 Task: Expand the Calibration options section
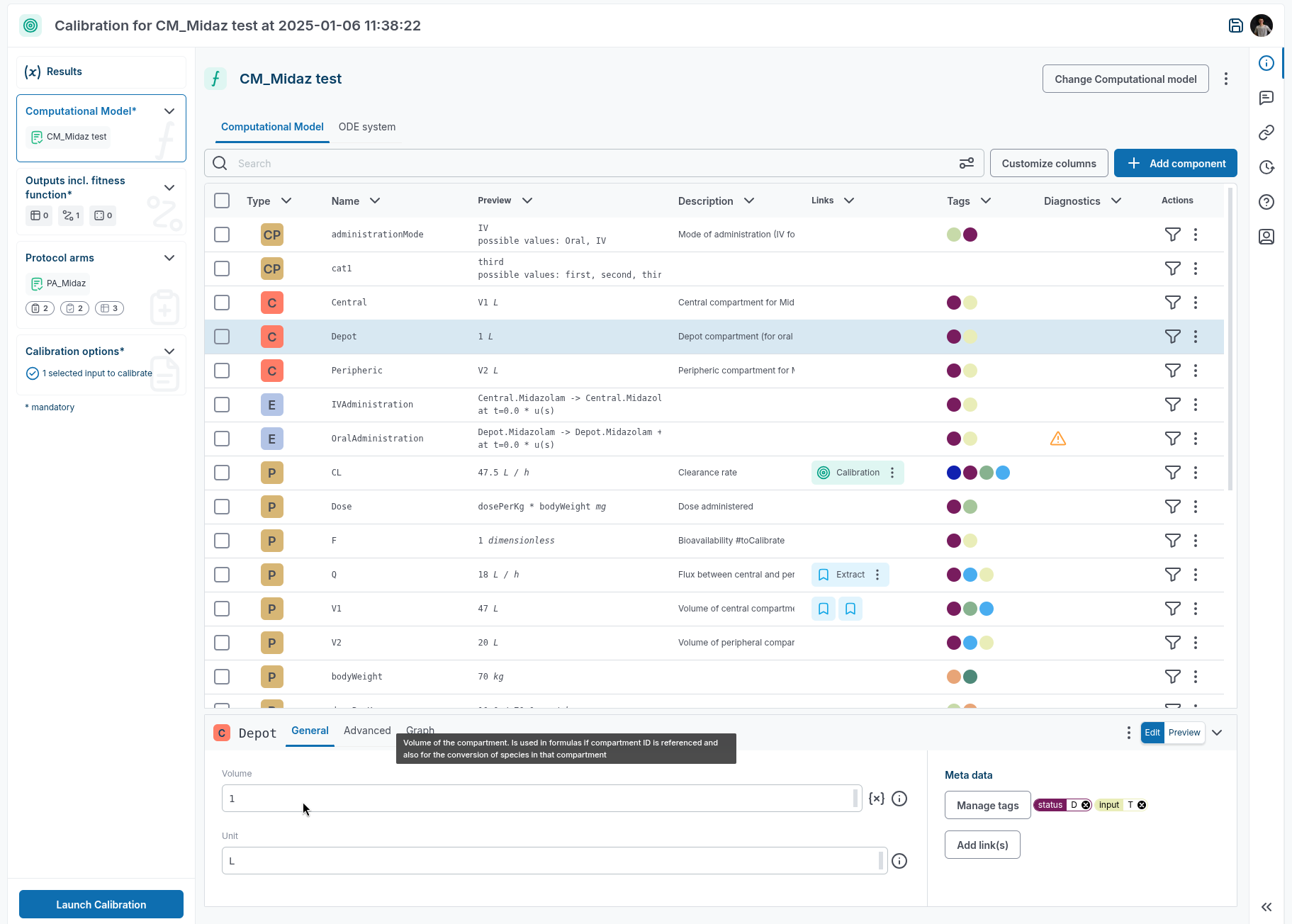169,351
